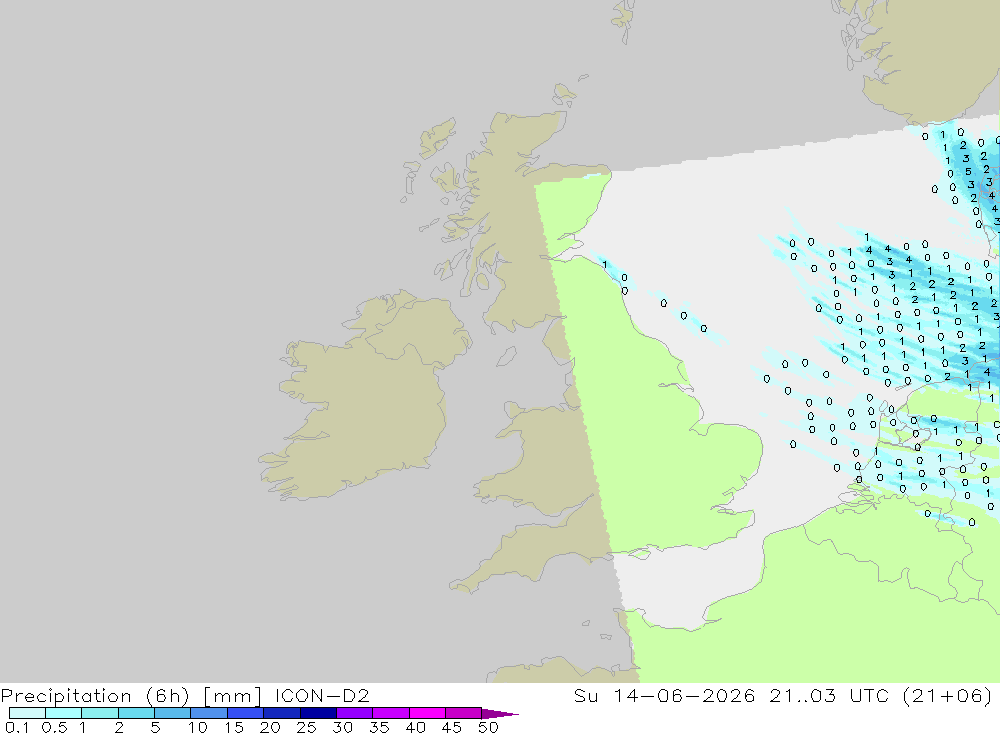Select the dark navy swatch between 25 and 30
Screen dimensions: 1000x733
click(318, 713)
